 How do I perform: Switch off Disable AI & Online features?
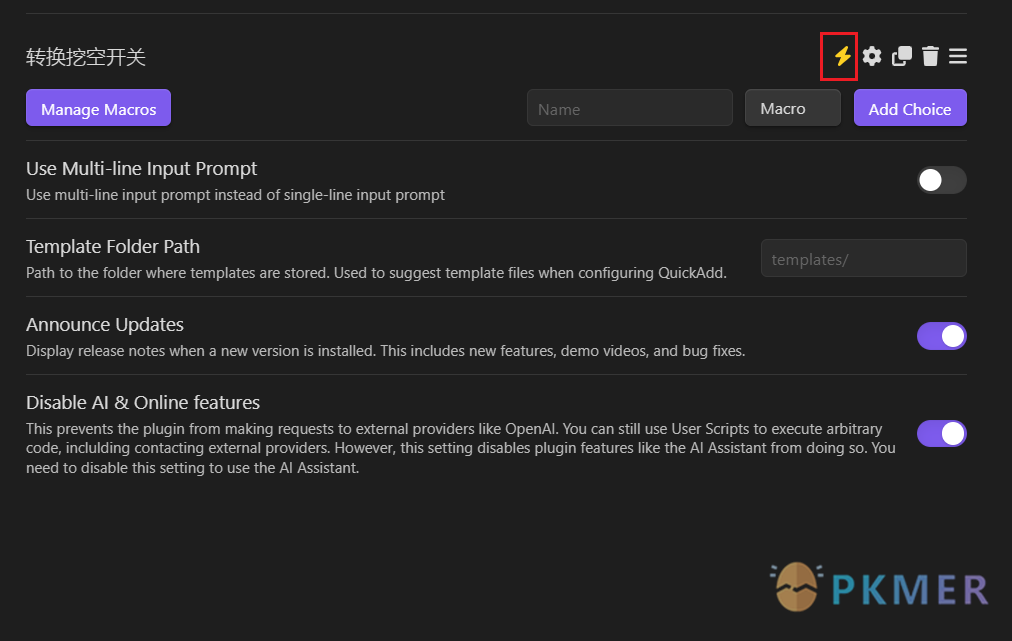coord(941,433)
